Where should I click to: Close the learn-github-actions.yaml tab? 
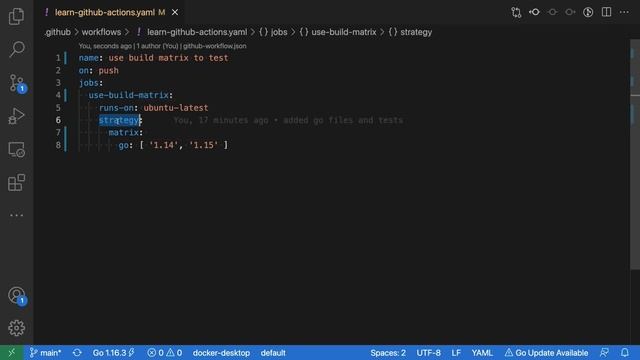tap(175, 13)
